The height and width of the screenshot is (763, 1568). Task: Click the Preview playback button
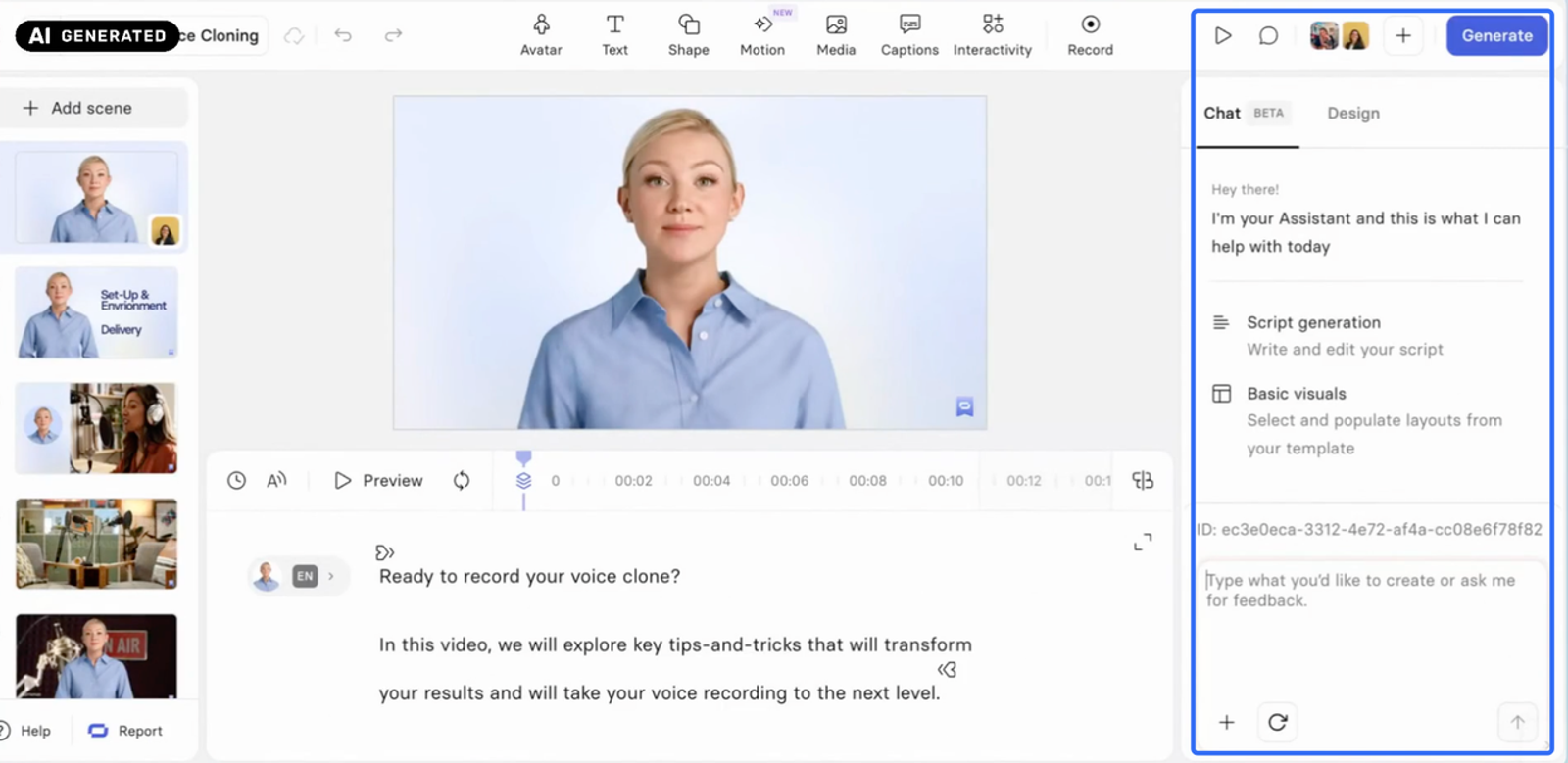pos(378,480)
